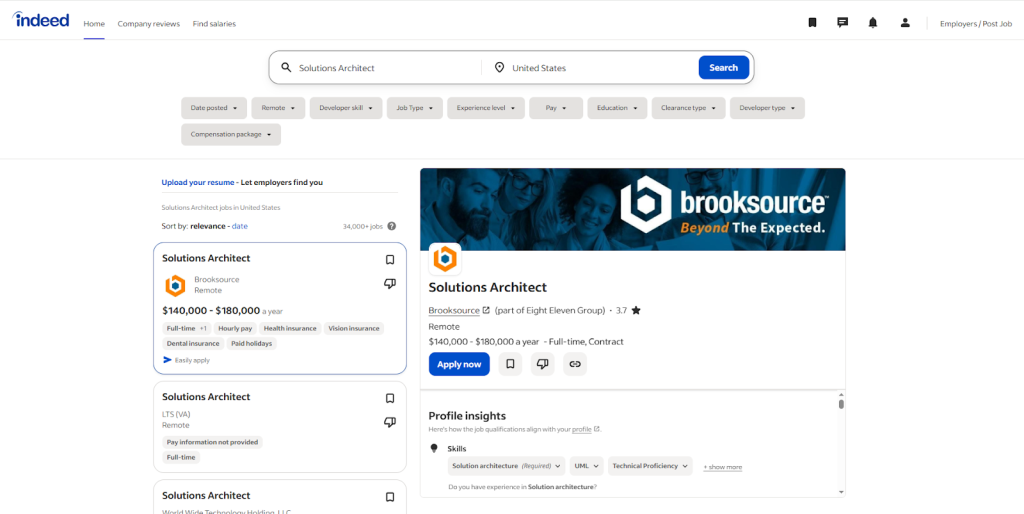This screenshot has height=514, width=1024.
Task: Open the Job Type filter dropdown
Action: (x=415, y=108)
